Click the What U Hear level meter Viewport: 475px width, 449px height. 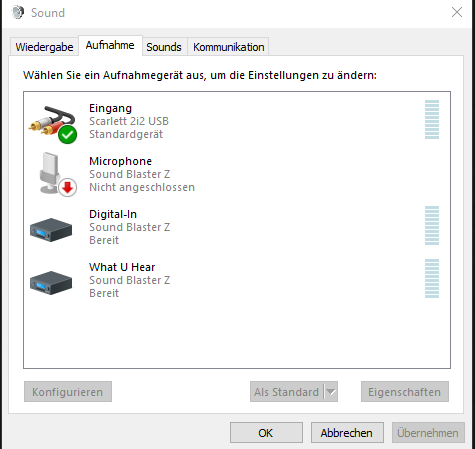point(432,278)
